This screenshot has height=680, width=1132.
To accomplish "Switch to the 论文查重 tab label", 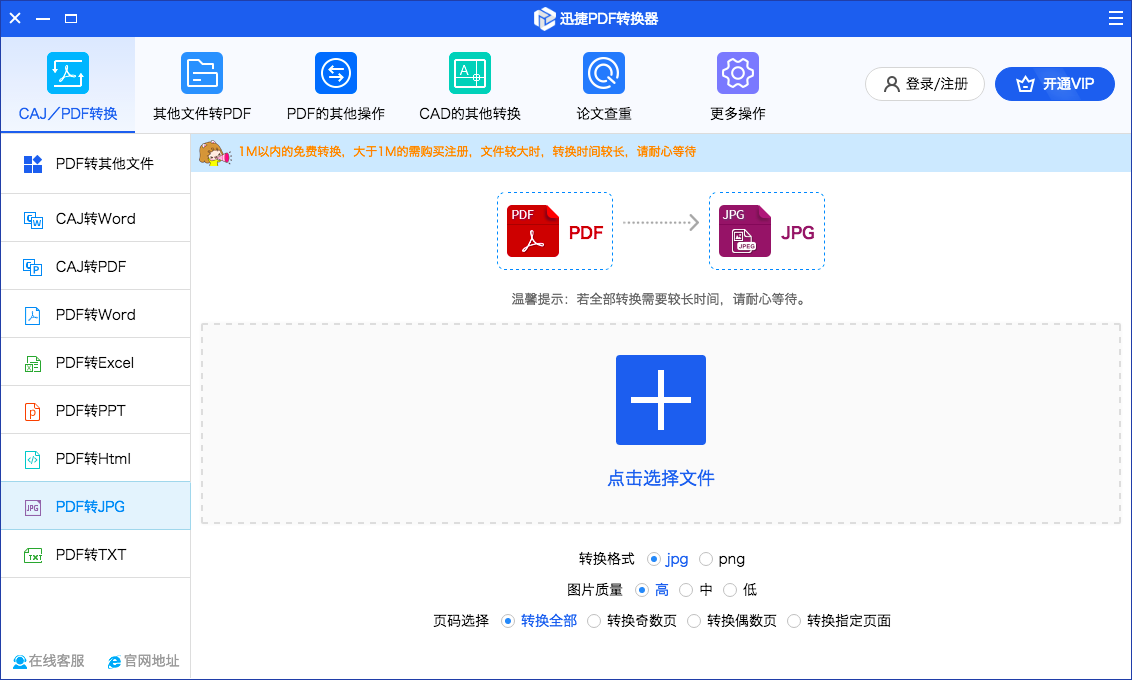I will [x=604, y=114].
